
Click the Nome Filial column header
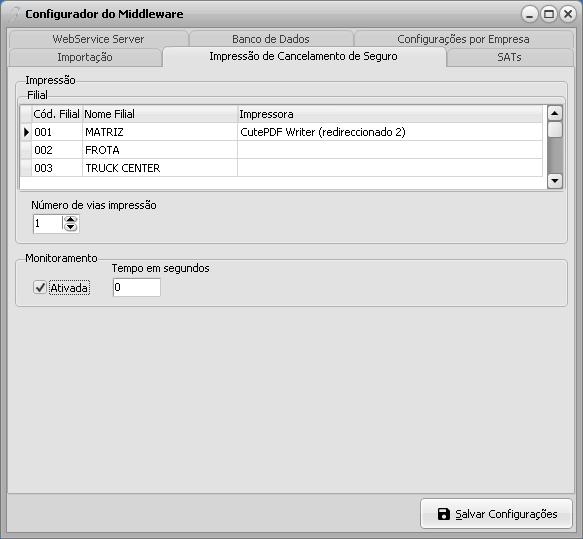(x=160, y=114)
